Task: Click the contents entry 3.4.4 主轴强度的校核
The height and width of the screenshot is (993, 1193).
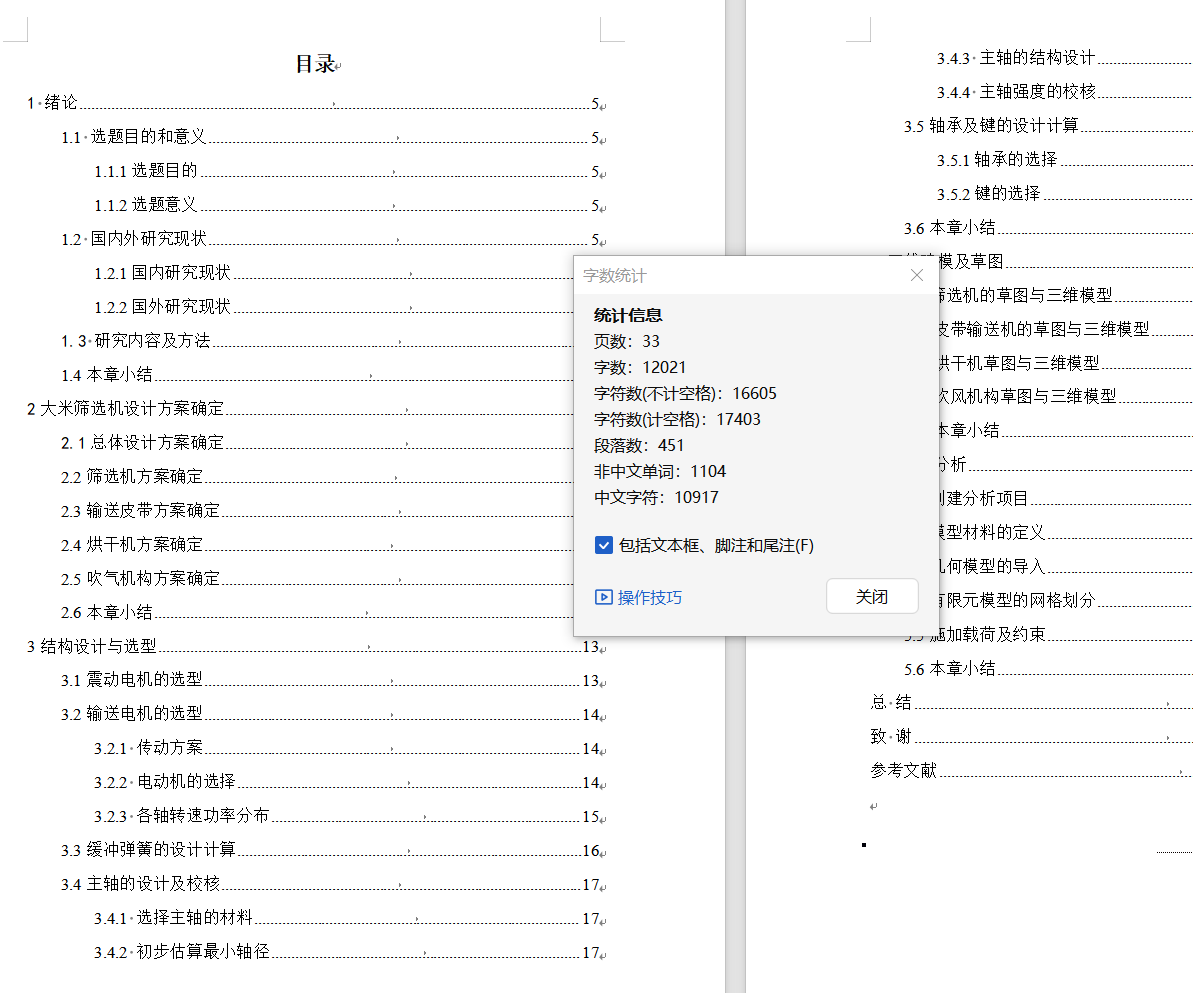Action: [x=1064, y=92]
